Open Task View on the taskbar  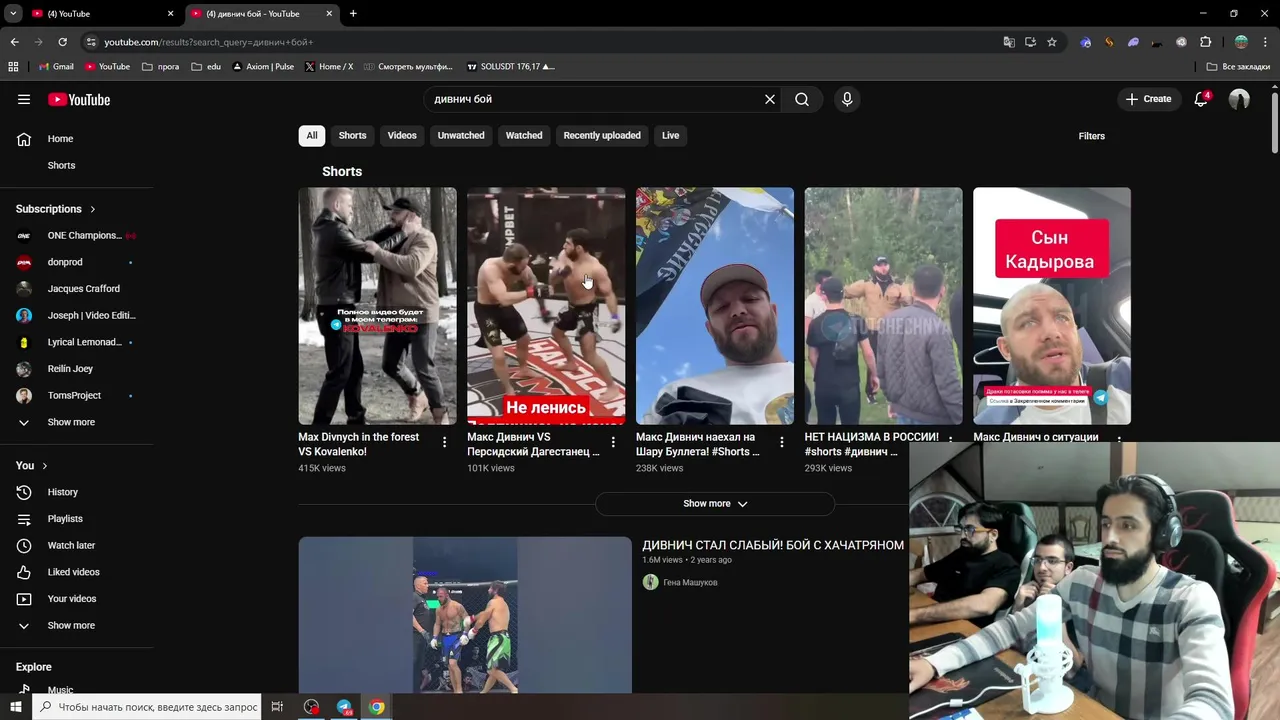tap(277, 707)
